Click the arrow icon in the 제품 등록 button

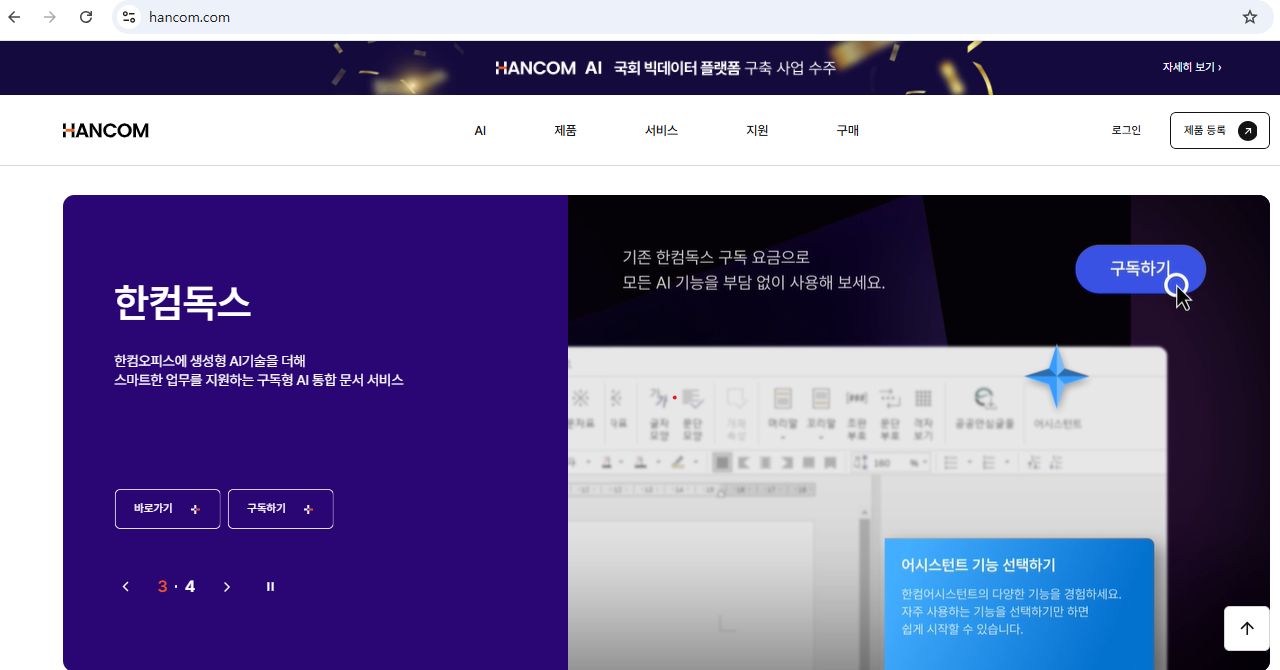pos(1247,130)
